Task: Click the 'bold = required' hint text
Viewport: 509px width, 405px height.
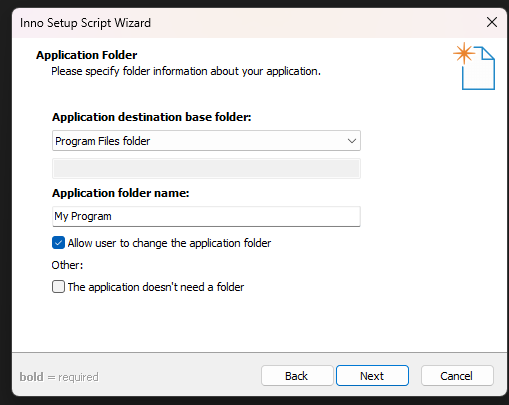Action: coord(59,377)
